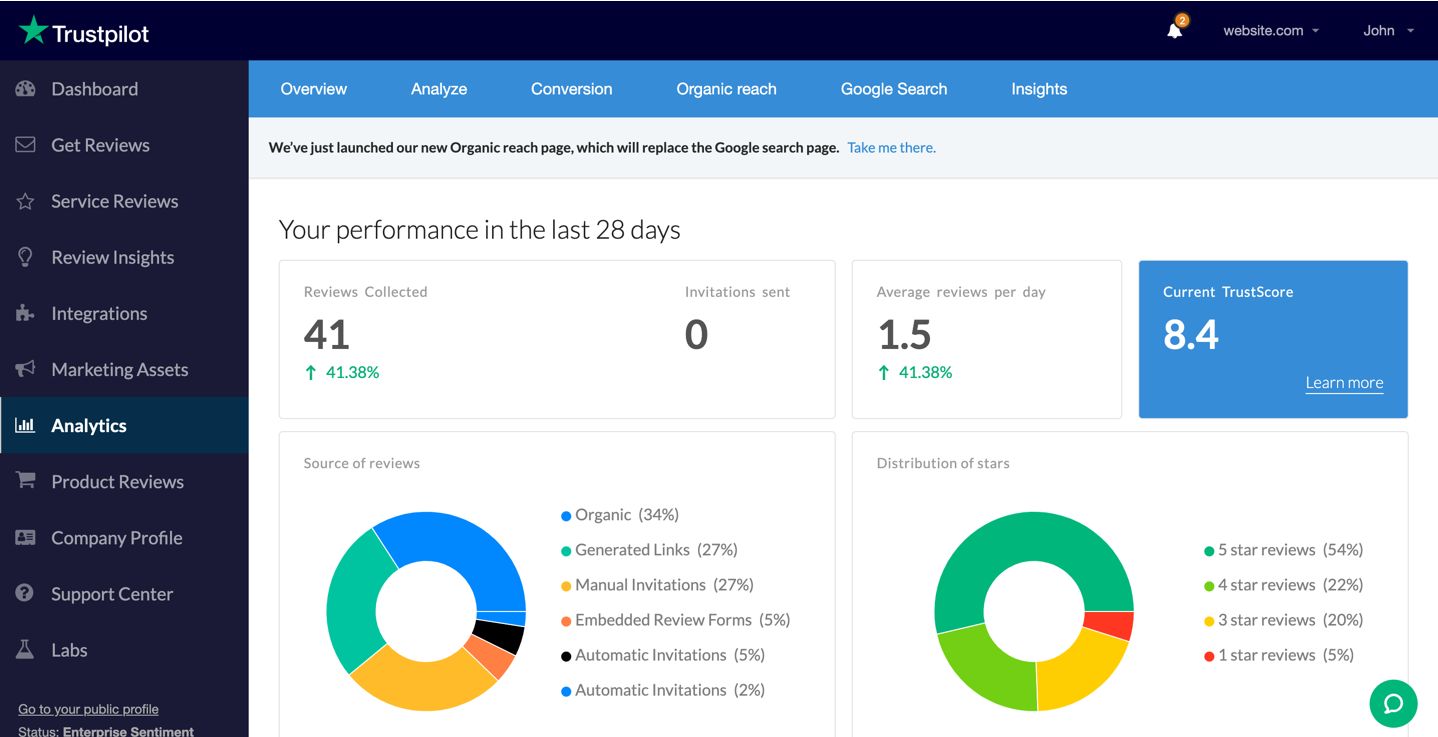Click the Invitations sent 0 value
This screenshot has height=737, width=1438.
pos(697,334)
